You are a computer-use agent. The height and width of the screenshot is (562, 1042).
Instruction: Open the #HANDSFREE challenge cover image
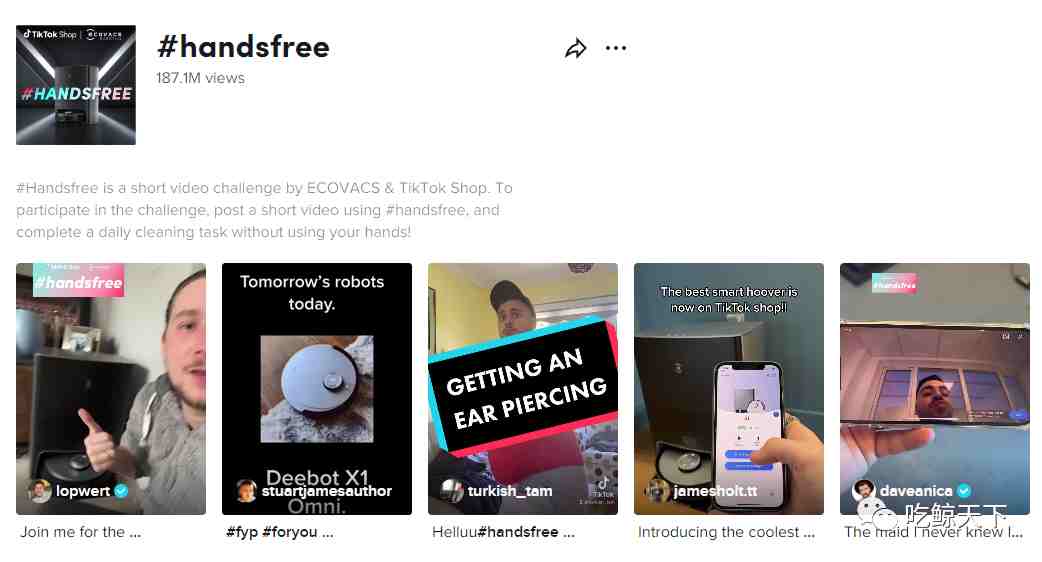[x=76, y=85]
